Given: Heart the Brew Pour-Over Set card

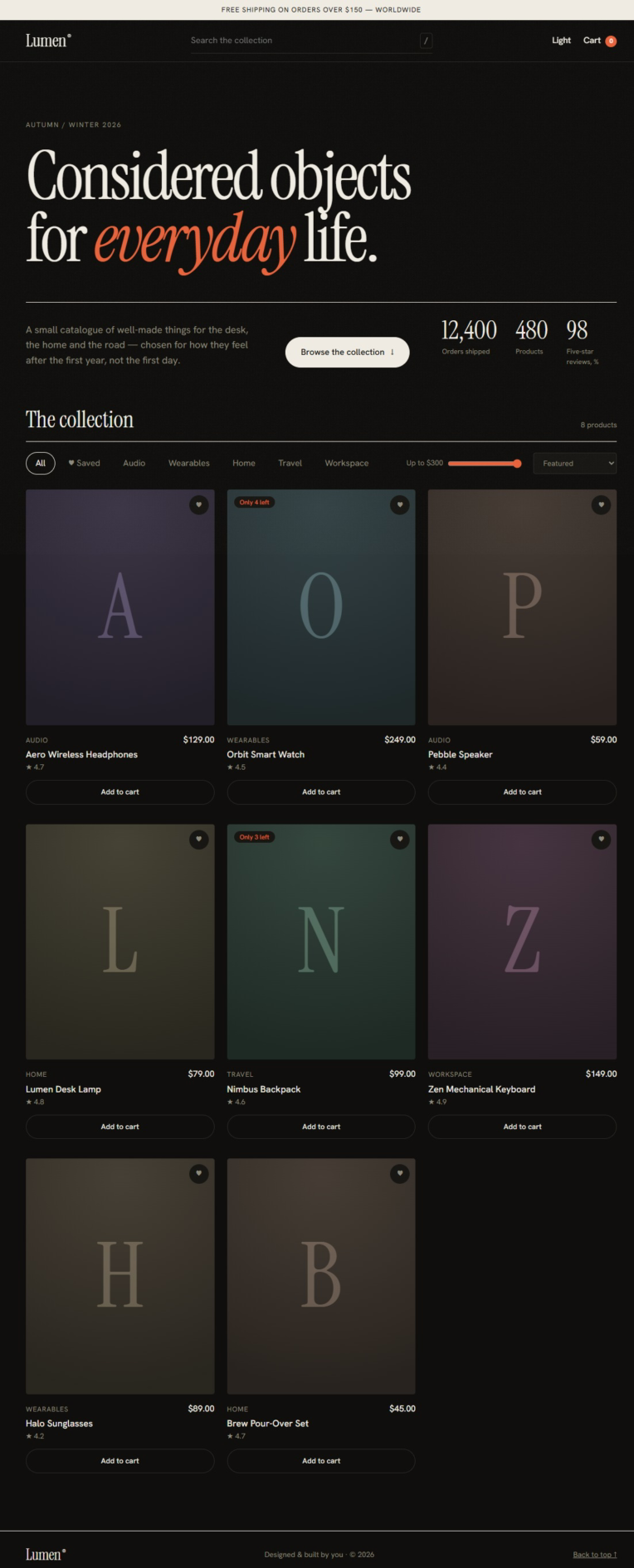Looking at the screenshot, I should [x=400, y=1173].
